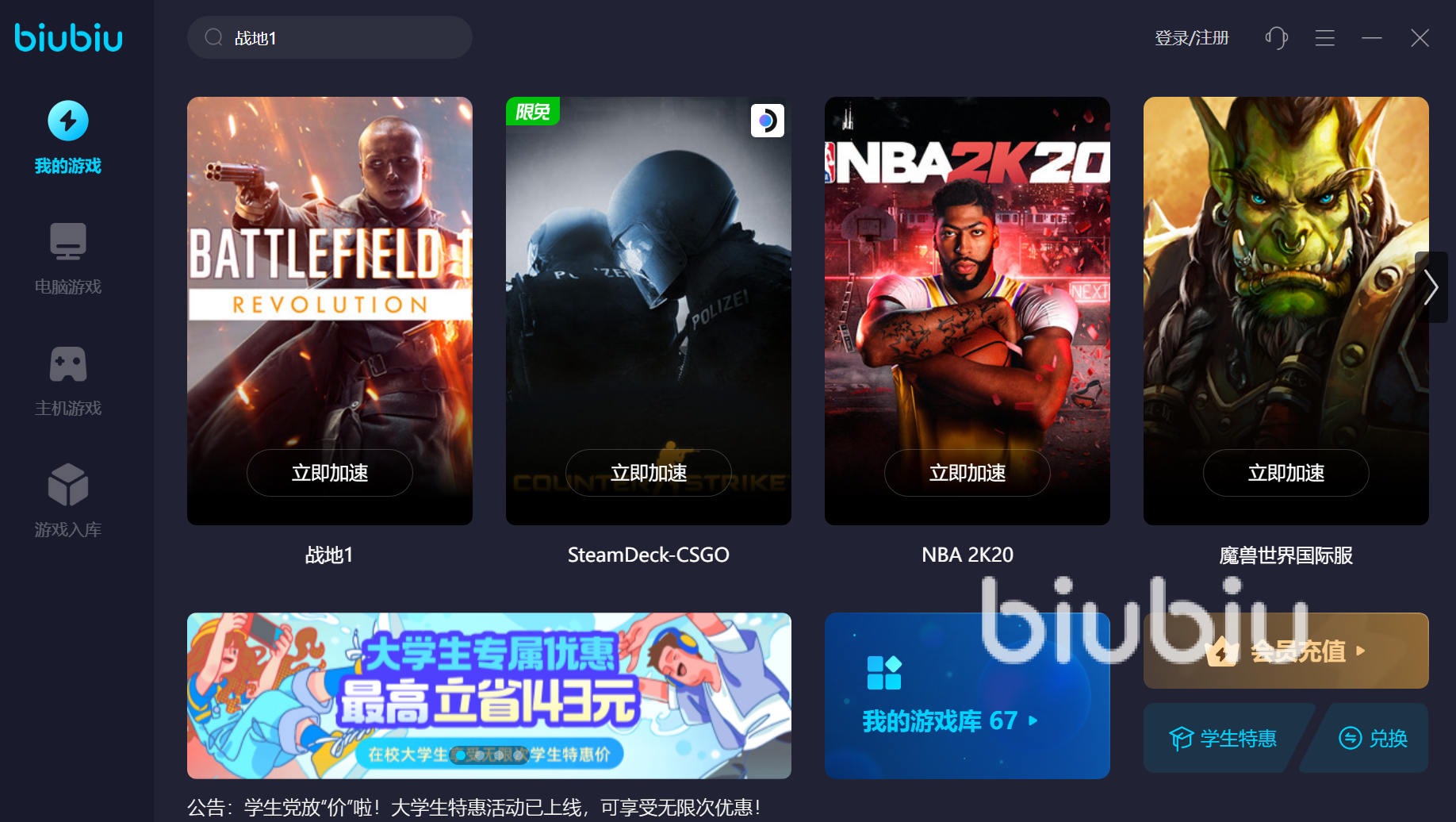Viewport: 1456px width, 822px height.
Task: Click the biubiu logo
Action: coord(68,37)
